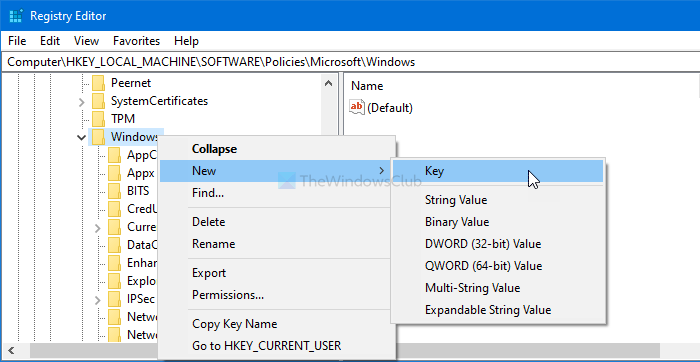700x362 pixels.
Task: Expand the Curre... subkey arrow
Action: pyautogui.click(x=98, y=228)
